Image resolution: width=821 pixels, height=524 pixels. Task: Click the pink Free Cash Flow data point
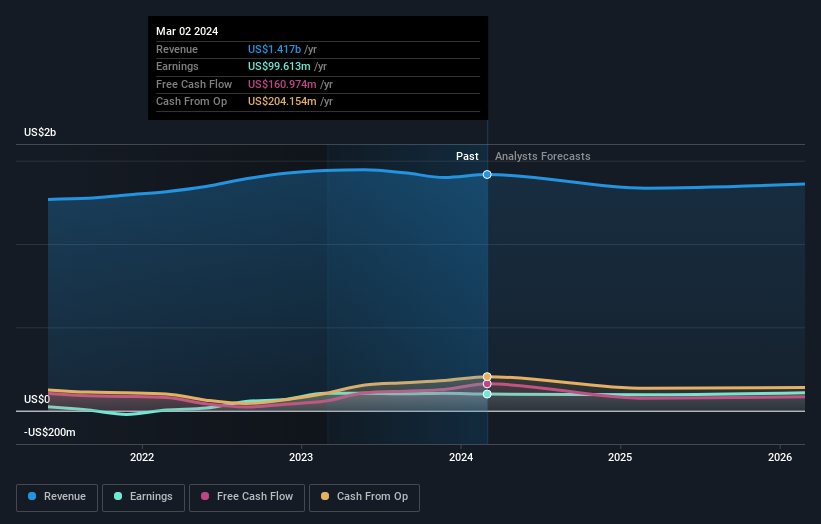pyautogui.click(x=487, y=384)
